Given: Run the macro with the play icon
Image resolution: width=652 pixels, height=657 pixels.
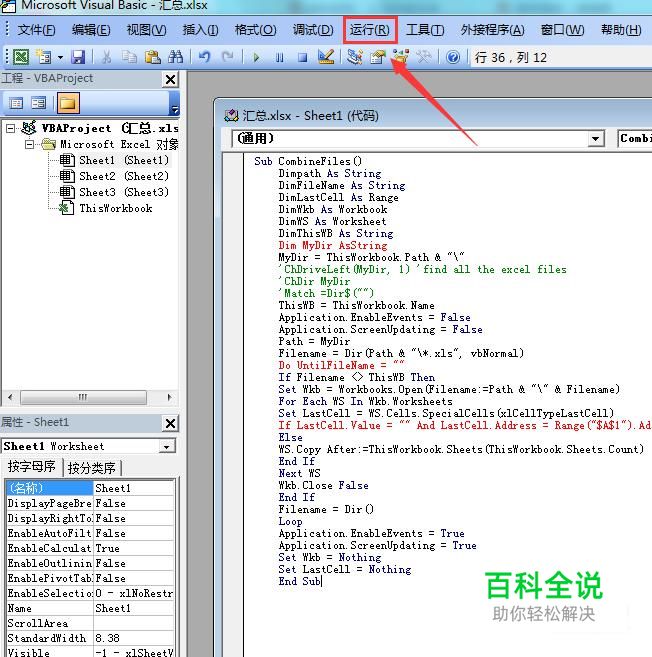Looking at the screenshot, I should click(256, 57).
